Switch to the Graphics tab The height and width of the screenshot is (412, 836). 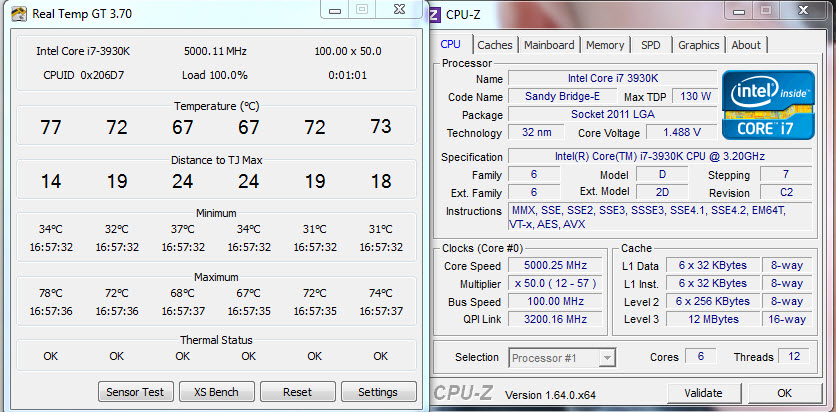point(698,45)
